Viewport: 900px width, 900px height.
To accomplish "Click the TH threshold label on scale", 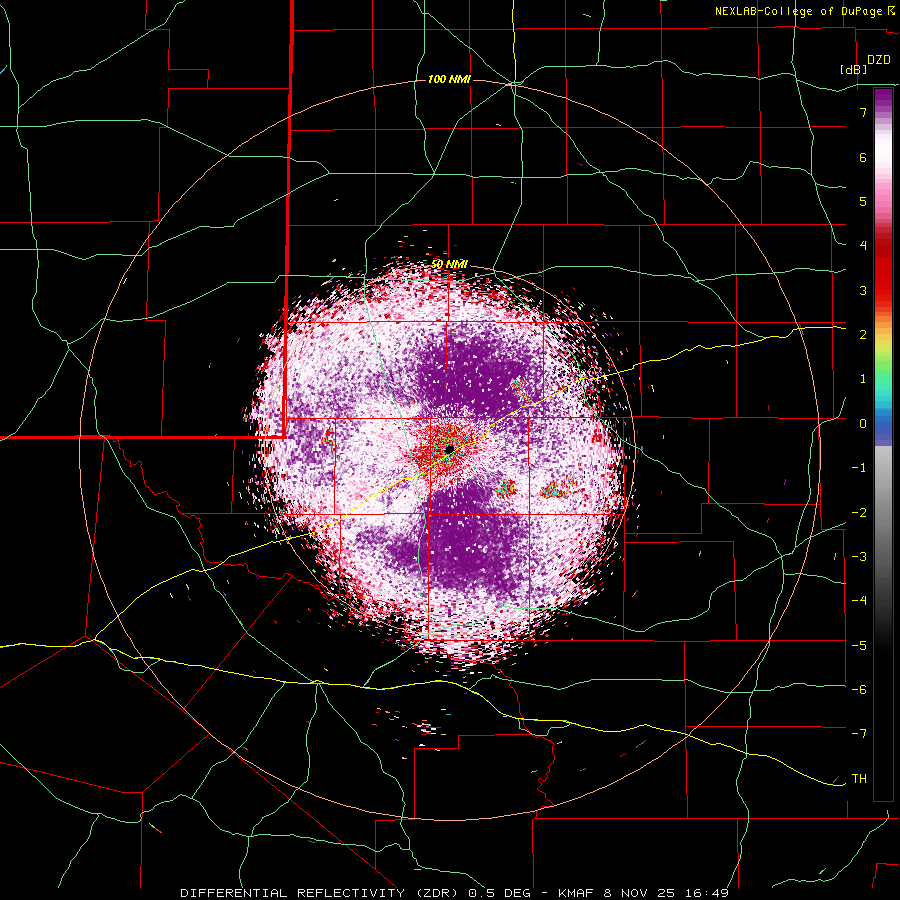I will click(859, 779).
